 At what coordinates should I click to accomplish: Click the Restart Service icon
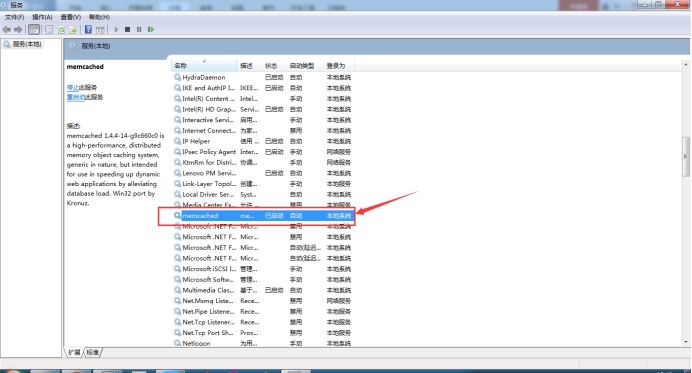[x=151, y=30]
